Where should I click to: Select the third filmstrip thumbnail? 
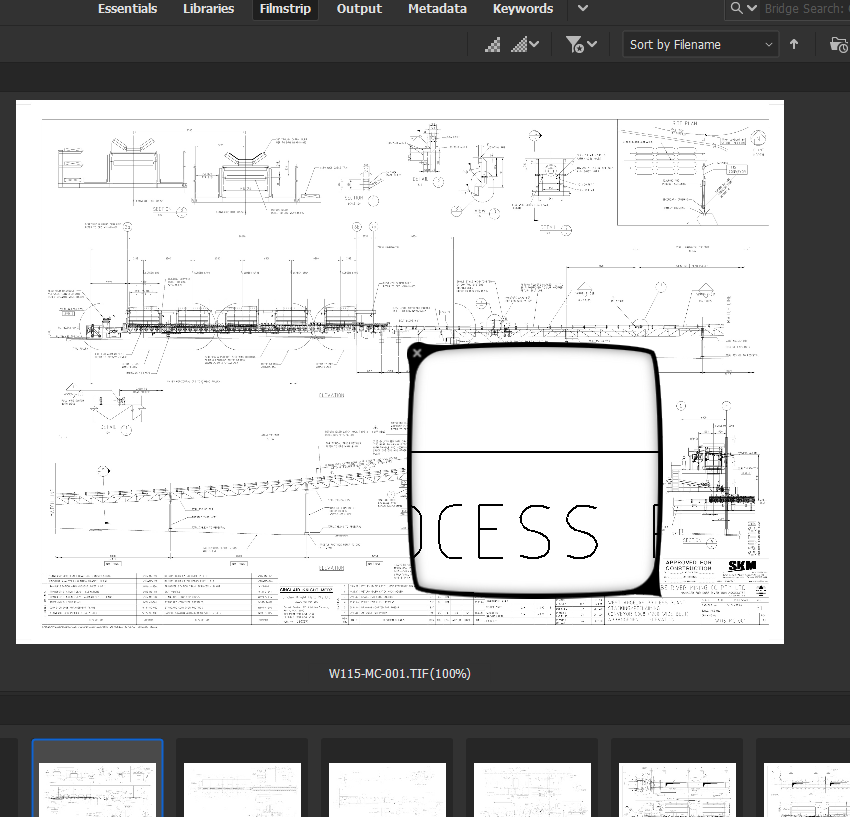(x=387, y=779)
